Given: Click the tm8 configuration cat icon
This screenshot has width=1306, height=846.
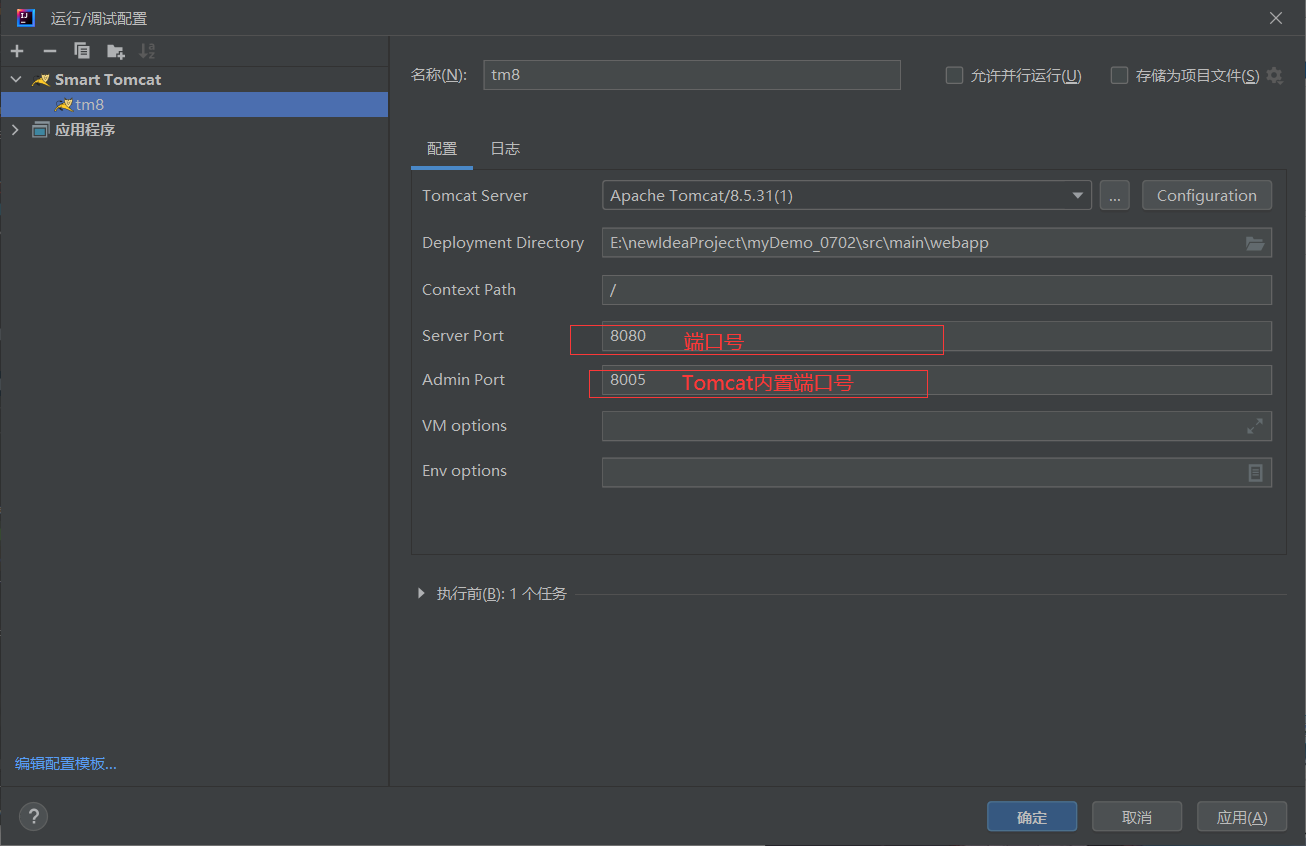Looking at the screenshot, I should (x=63, y=105).
